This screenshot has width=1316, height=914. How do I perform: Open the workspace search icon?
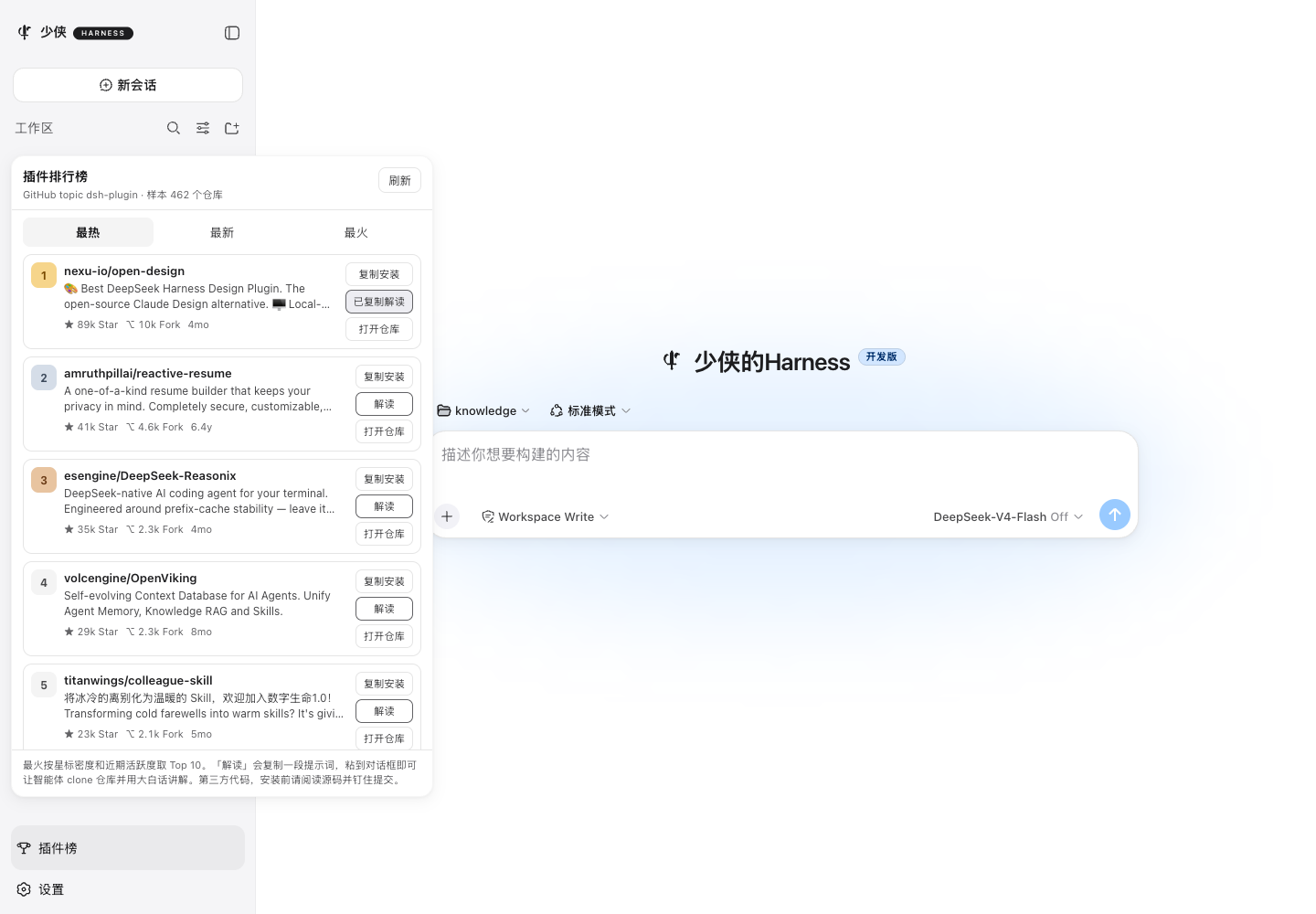174,128
